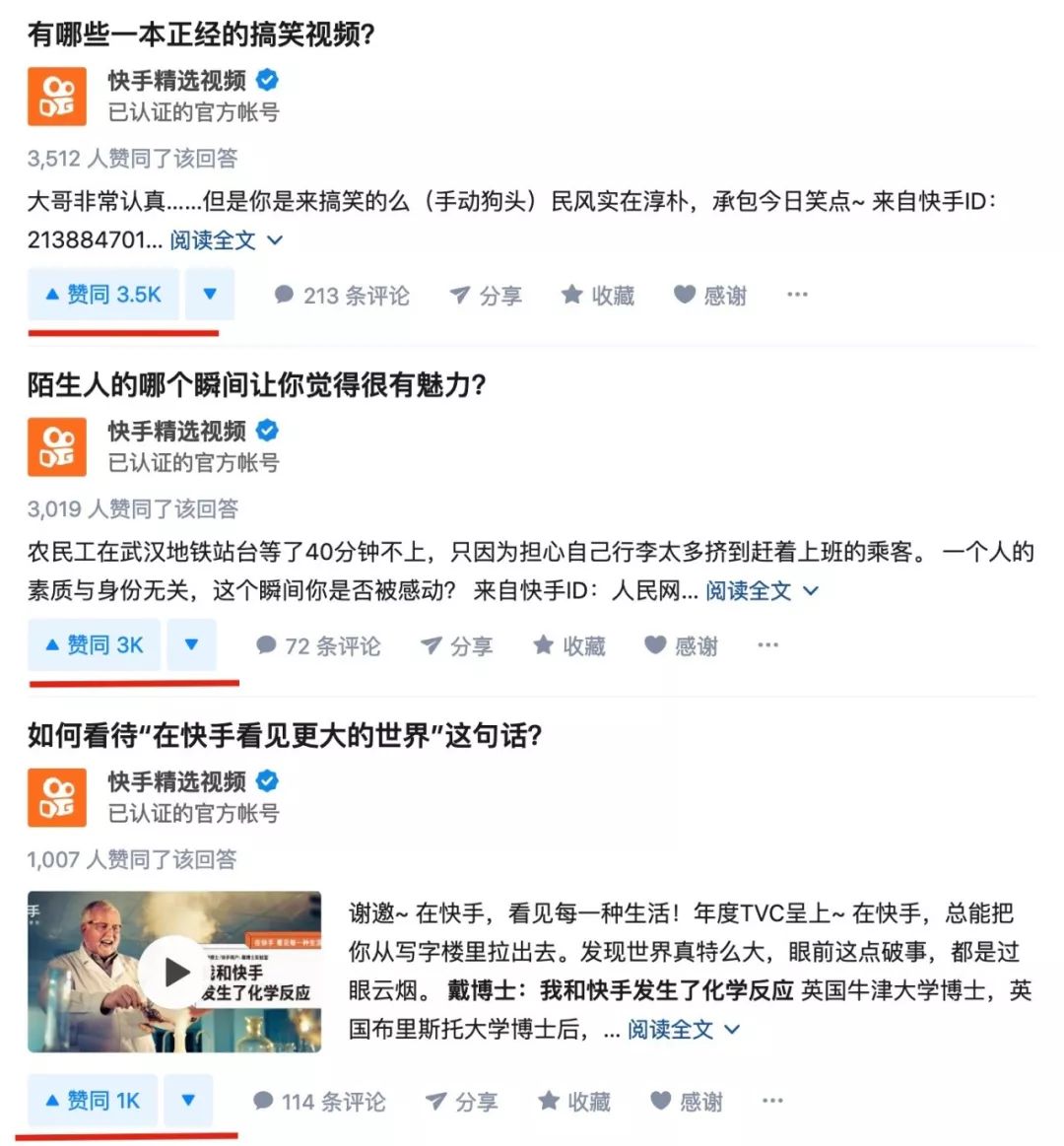This screenshot has width=1064, height=1146.
Task: Downvote the first answer about funny videos
Action: coord(210,295)
